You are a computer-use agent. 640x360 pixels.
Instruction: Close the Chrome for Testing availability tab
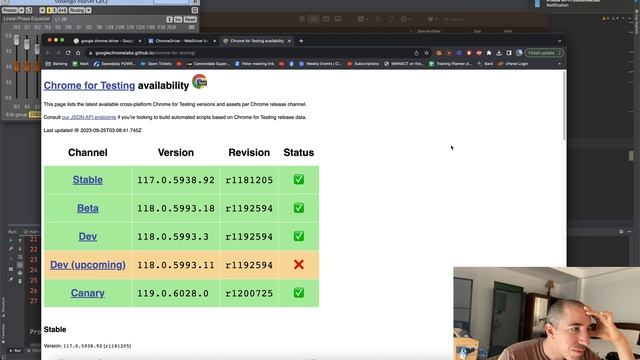point(289,41)
